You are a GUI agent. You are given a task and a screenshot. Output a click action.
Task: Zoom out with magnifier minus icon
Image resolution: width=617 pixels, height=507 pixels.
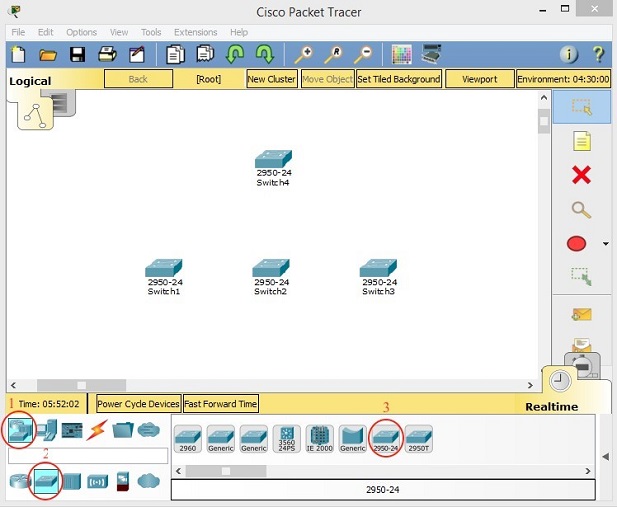click(x=363, y=54)
